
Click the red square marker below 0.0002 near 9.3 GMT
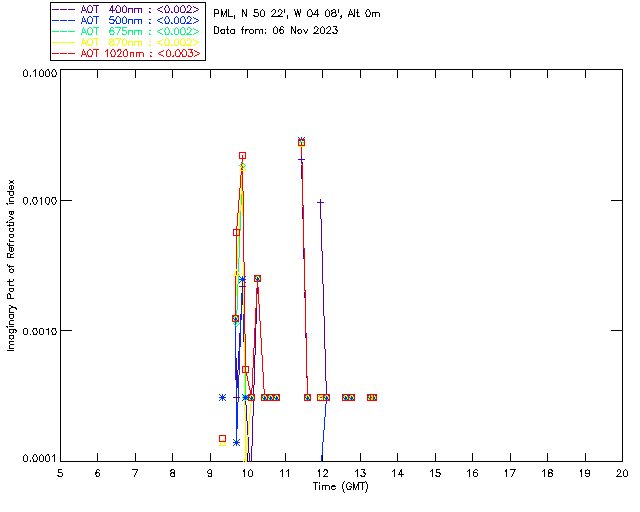[222, 439]
